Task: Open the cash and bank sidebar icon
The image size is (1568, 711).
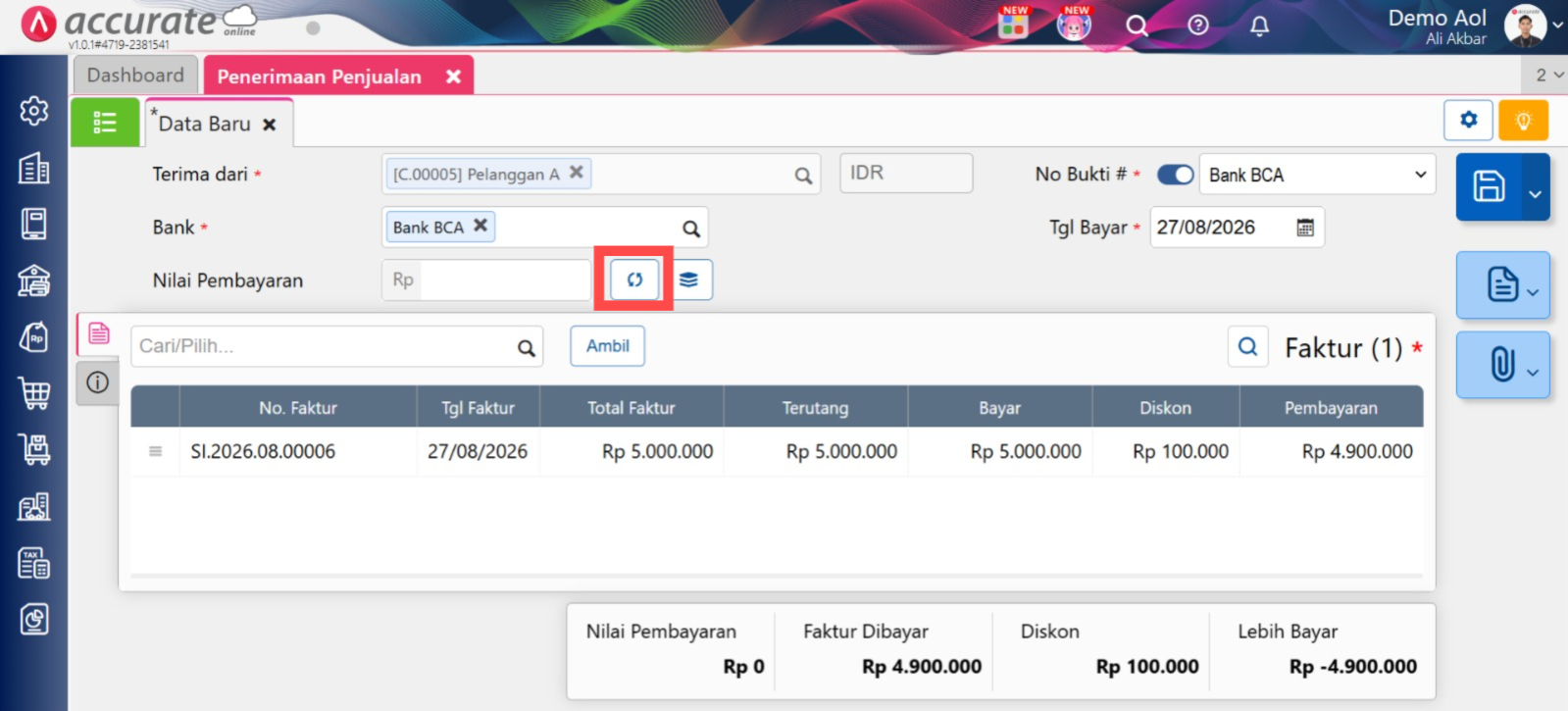Action: coord(34,280)
